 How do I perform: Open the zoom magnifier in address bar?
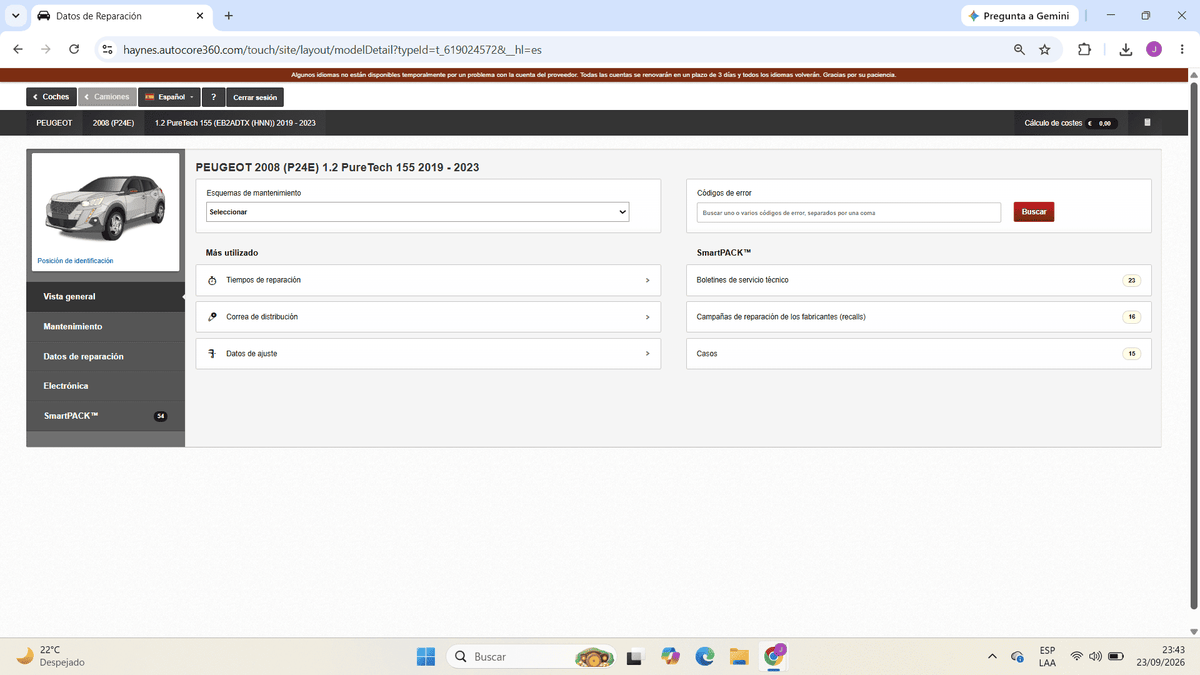point(1019,49)
